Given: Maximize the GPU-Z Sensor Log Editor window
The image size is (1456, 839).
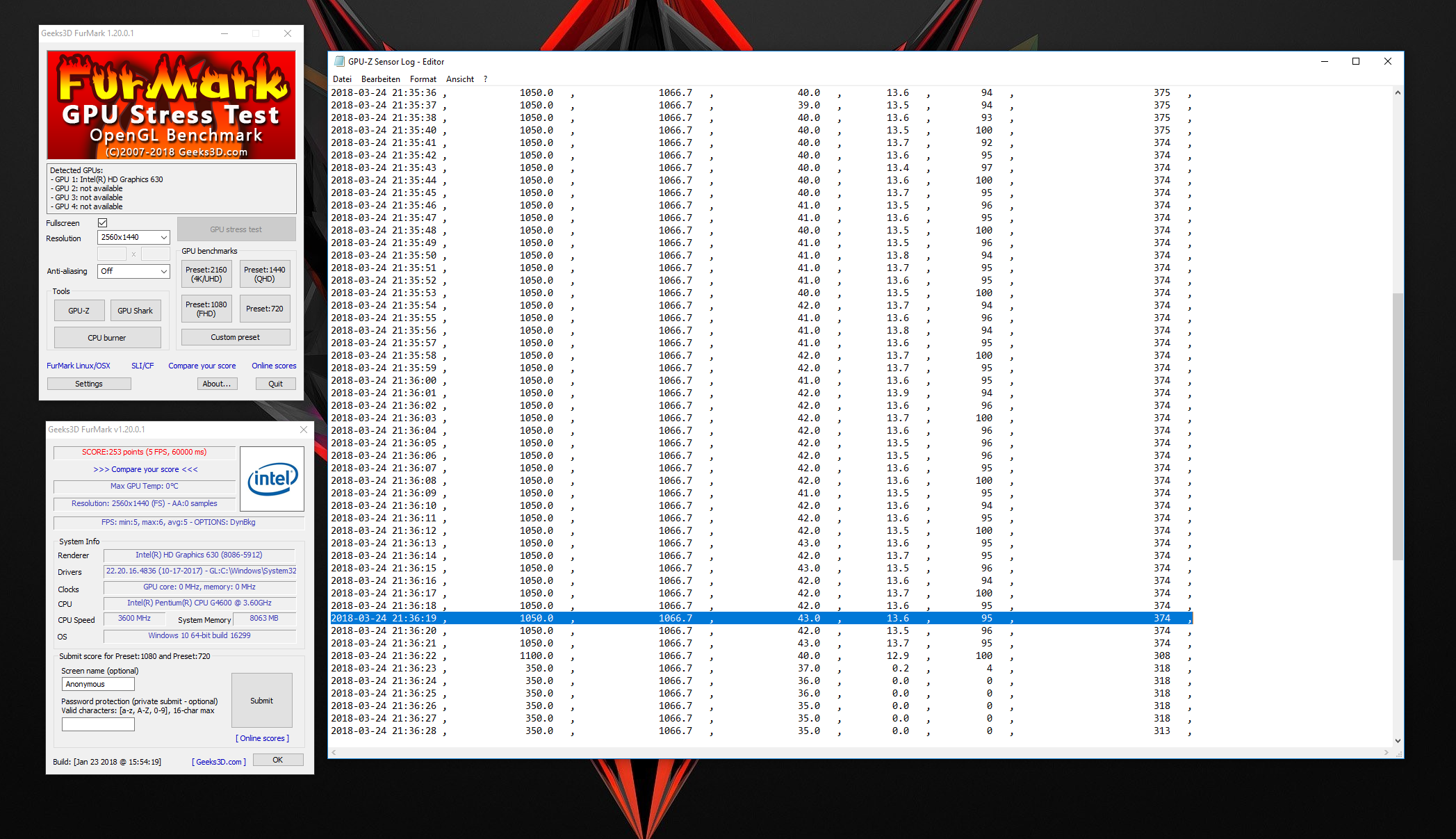Looking at the screenshot, I should 1355,61.
